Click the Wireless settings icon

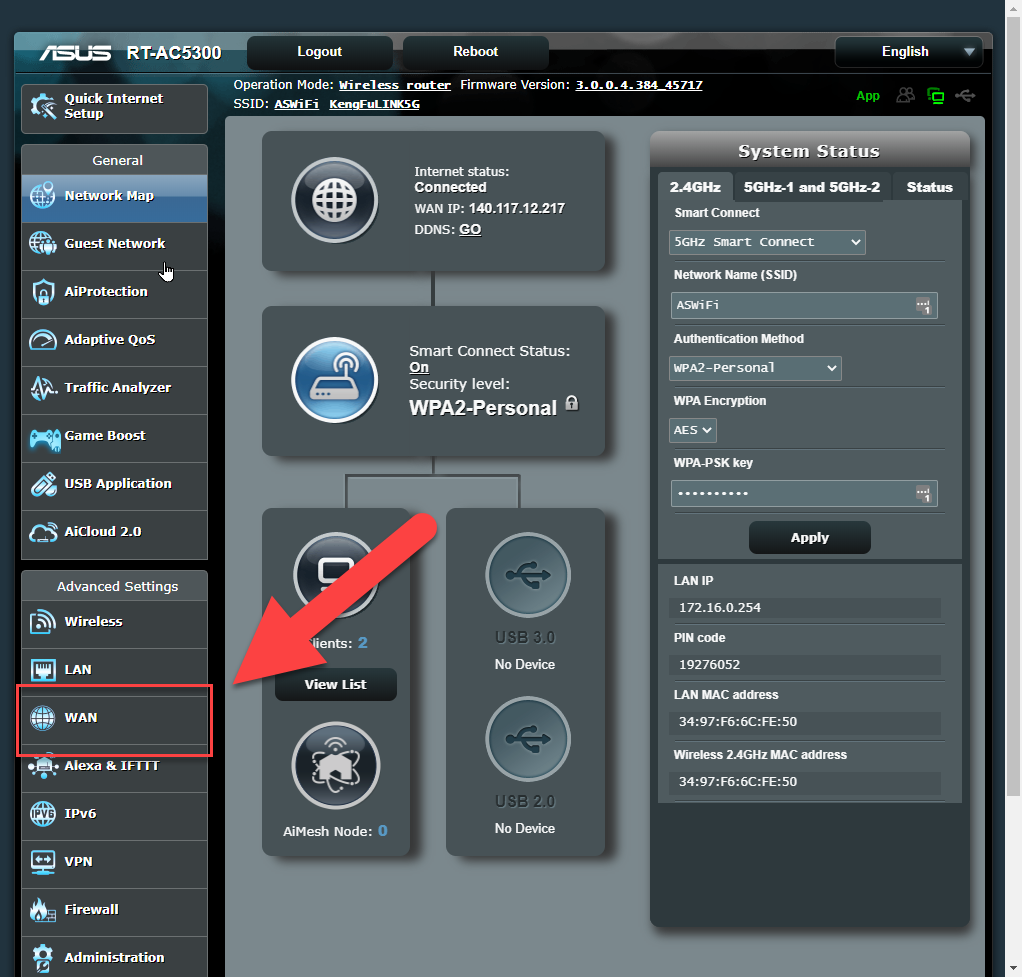coord(43,622)
